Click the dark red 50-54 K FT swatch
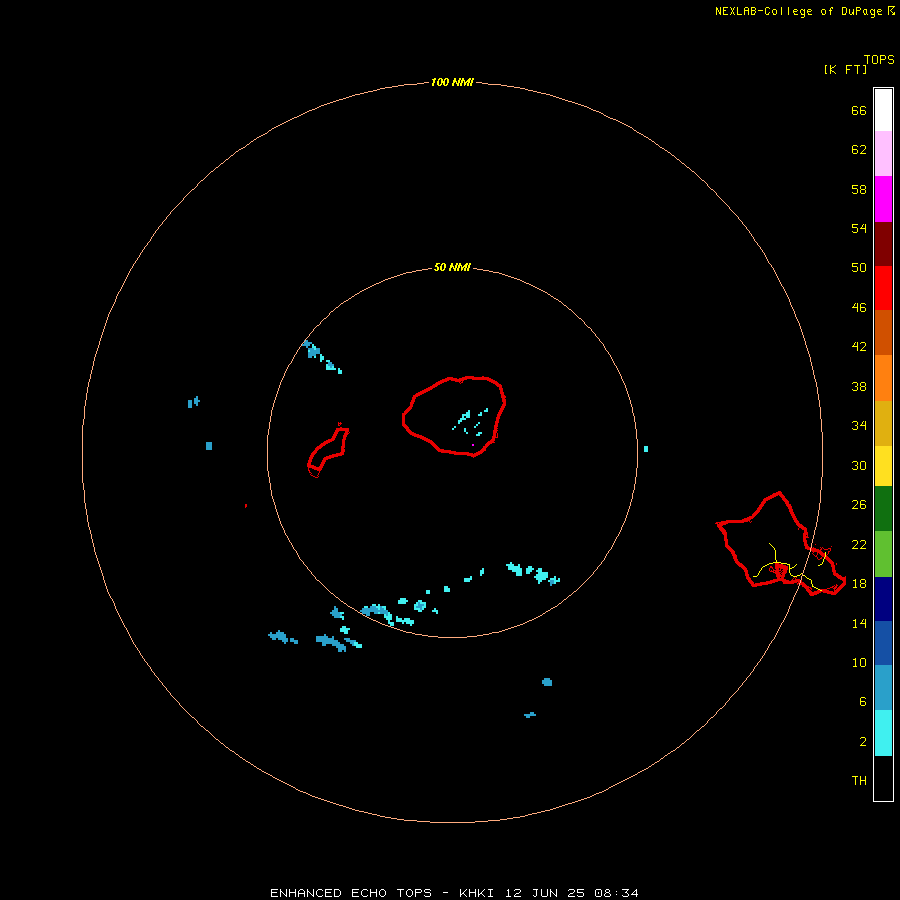This screenshot has height=900, width=900. coord(883,244)
